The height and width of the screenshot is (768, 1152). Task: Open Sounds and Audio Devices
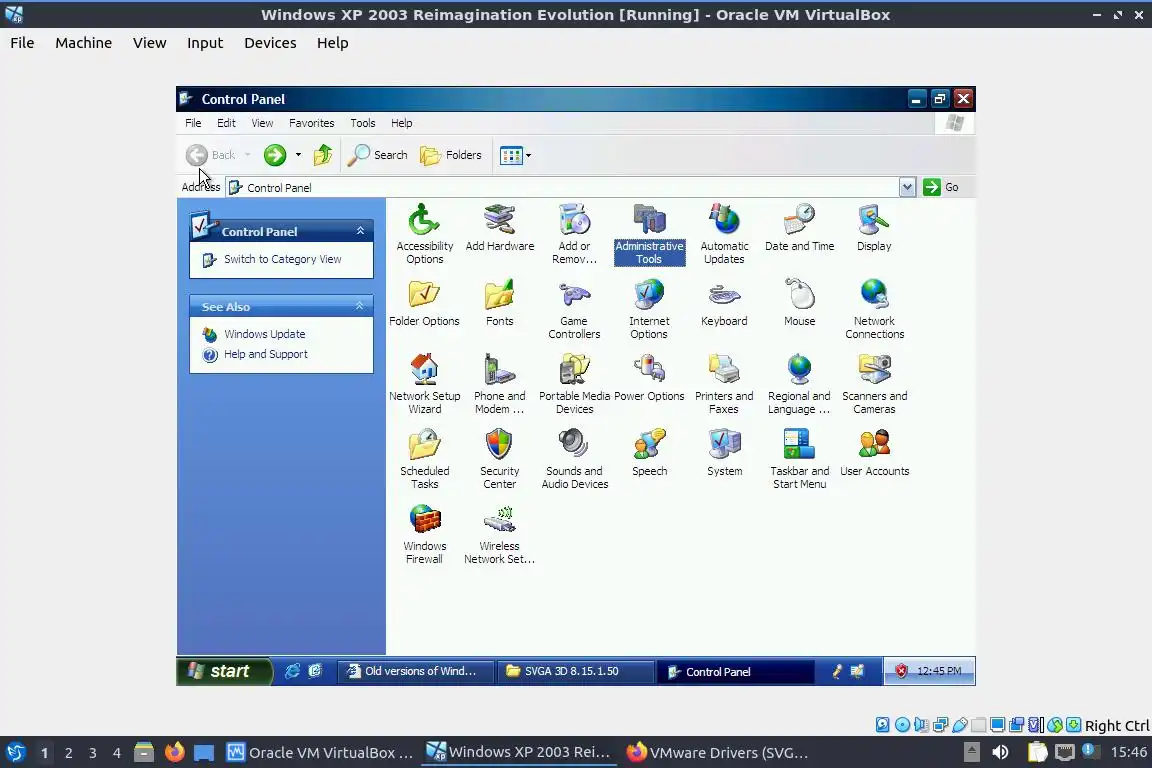(575, 459)
